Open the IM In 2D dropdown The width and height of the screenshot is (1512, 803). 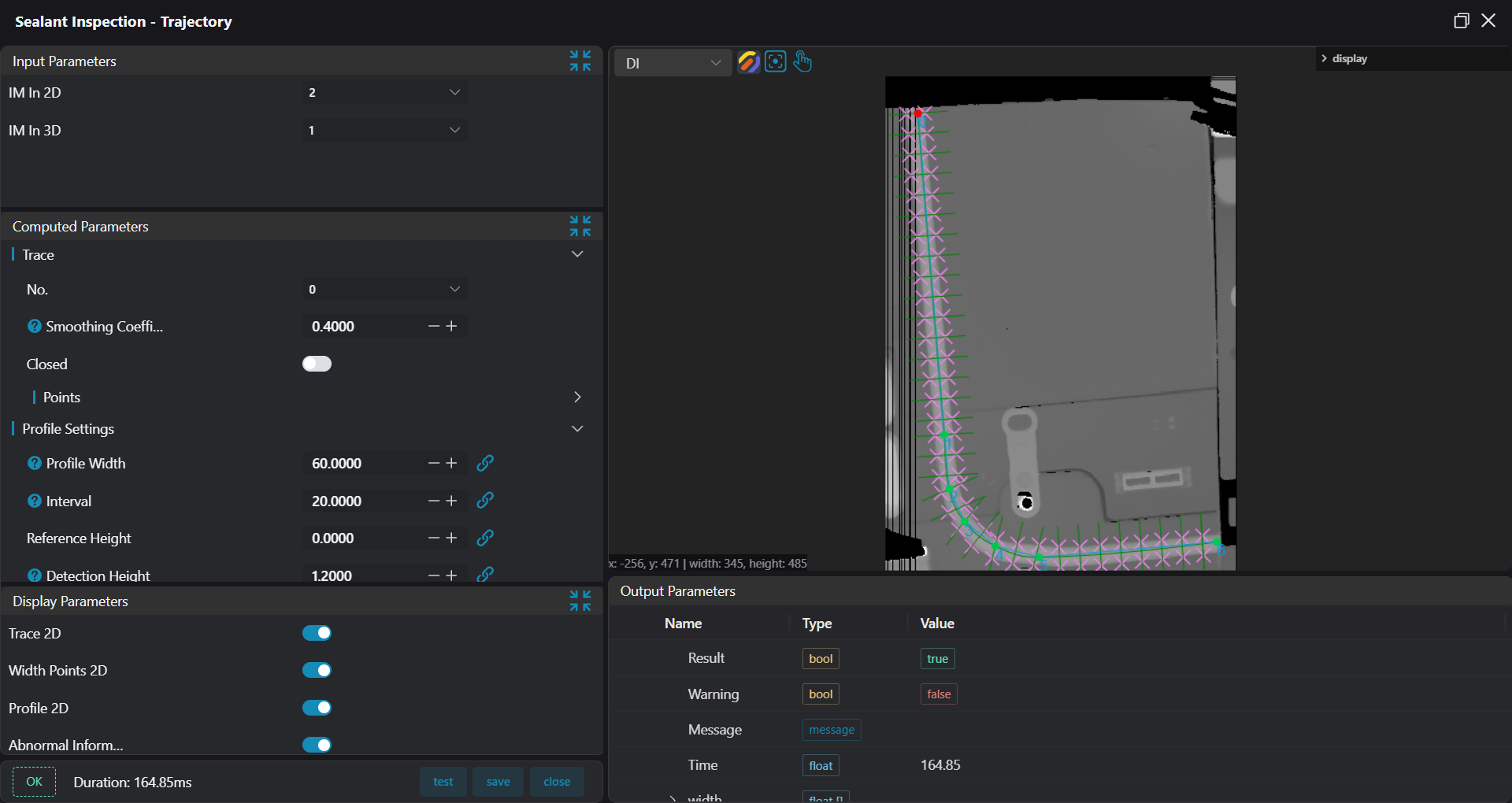pos(385,93)
